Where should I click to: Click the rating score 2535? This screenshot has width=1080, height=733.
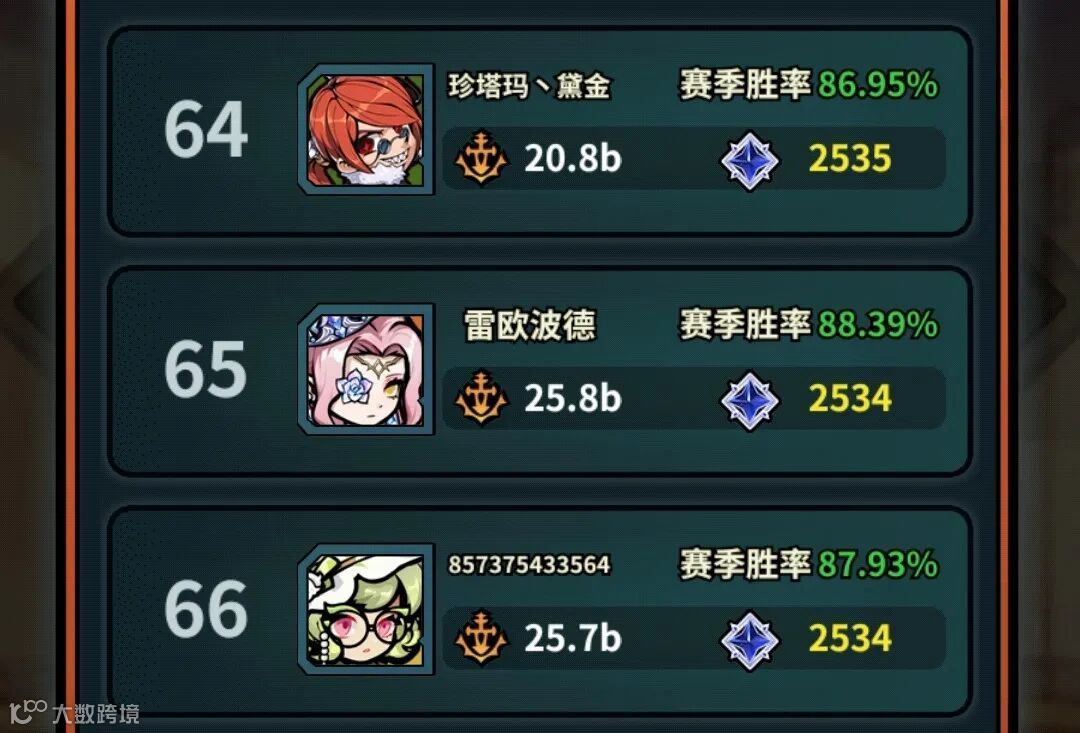coord(850,158)
